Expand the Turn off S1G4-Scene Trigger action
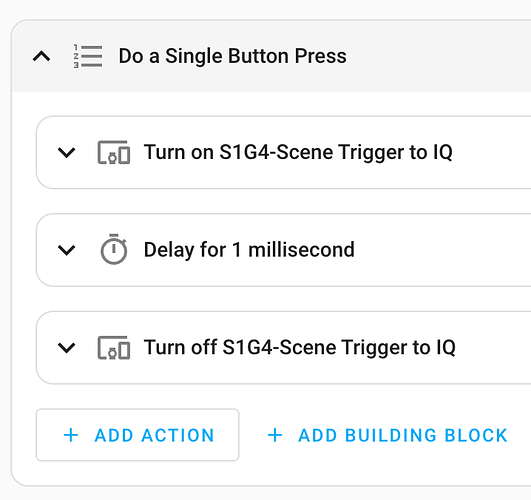The image size is (531, 500). [x=66, y=348]
